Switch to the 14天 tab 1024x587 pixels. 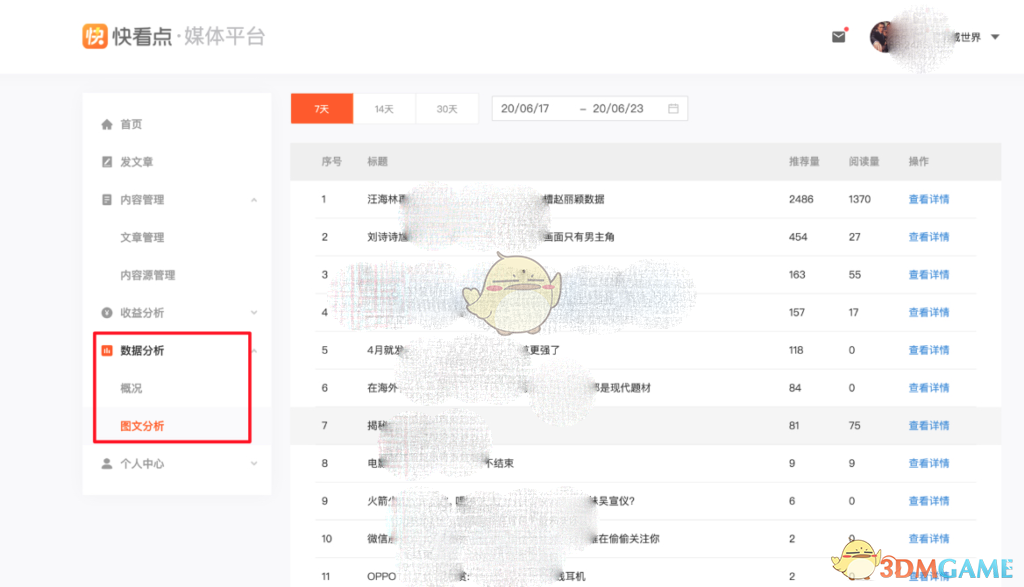tap(384, 108)
